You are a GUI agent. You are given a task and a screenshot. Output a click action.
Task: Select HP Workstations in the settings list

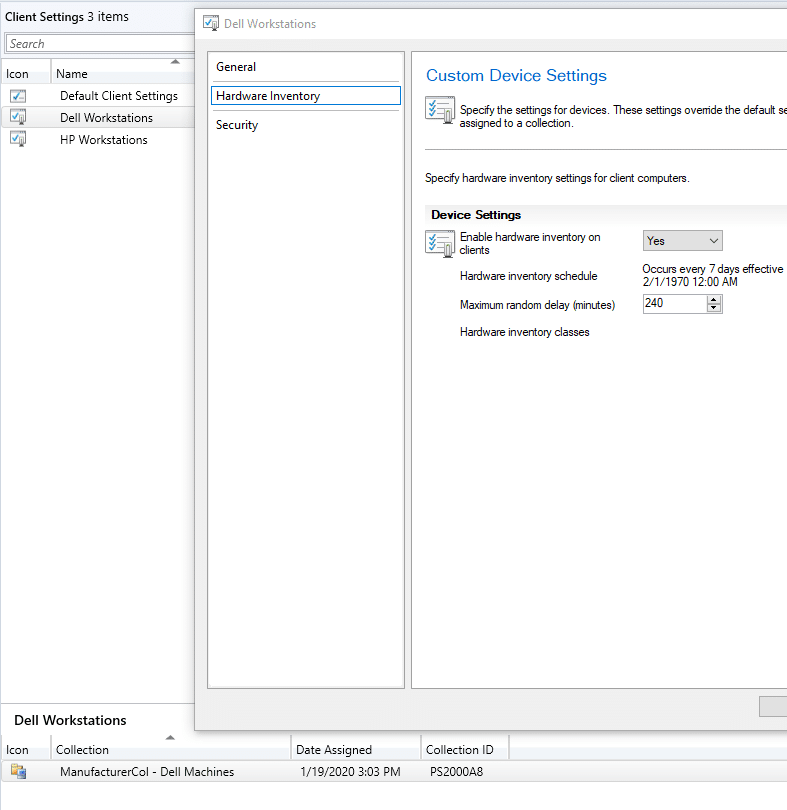click(104, 140)
